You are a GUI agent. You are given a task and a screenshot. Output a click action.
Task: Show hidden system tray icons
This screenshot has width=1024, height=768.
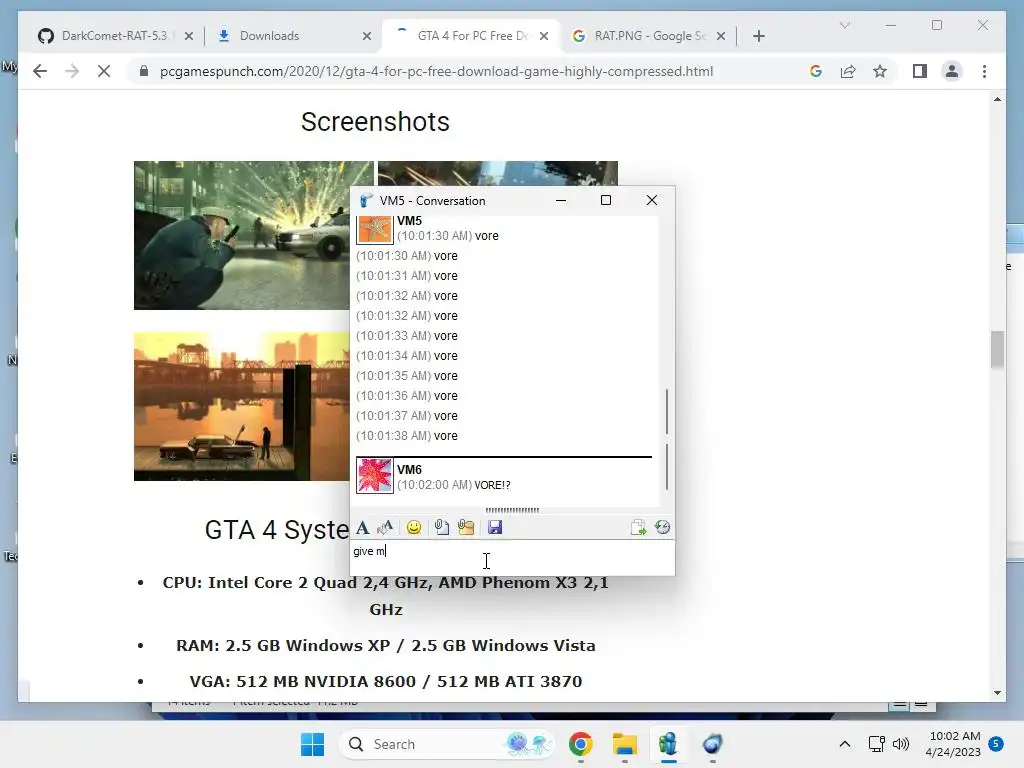coord(844,744)
